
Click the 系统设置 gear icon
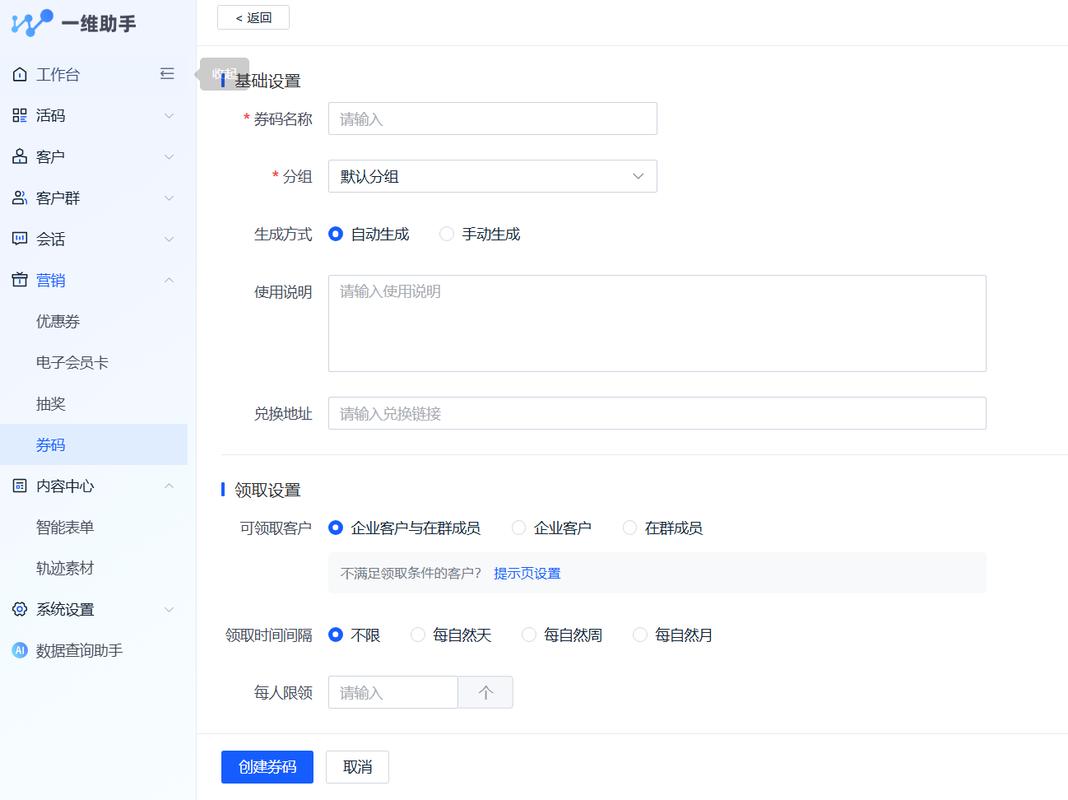(20, 609)
